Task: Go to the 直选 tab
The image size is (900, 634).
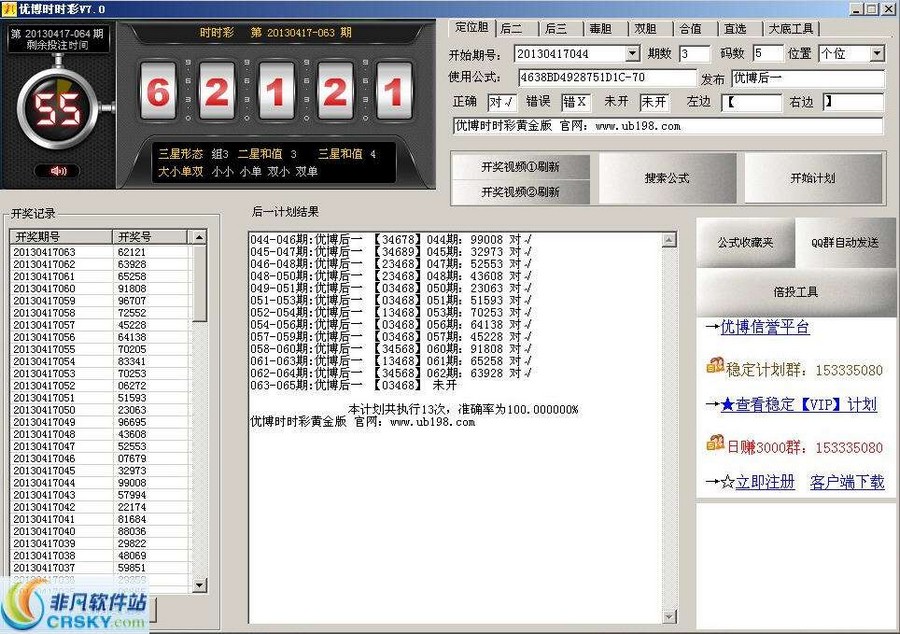Action: [x=735, y=29]
